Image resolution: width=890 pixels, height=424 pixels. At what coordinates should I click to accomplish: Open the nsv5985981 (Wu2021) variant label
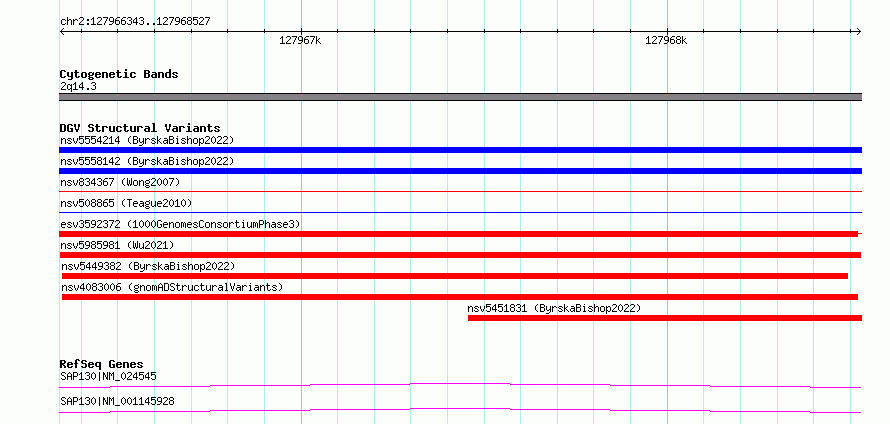[117, 245]
